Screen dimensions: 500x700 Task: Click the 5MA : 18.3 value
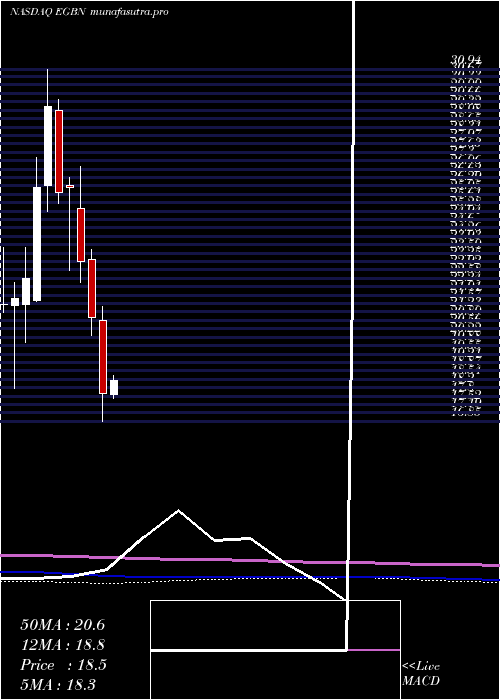[58, 685]
